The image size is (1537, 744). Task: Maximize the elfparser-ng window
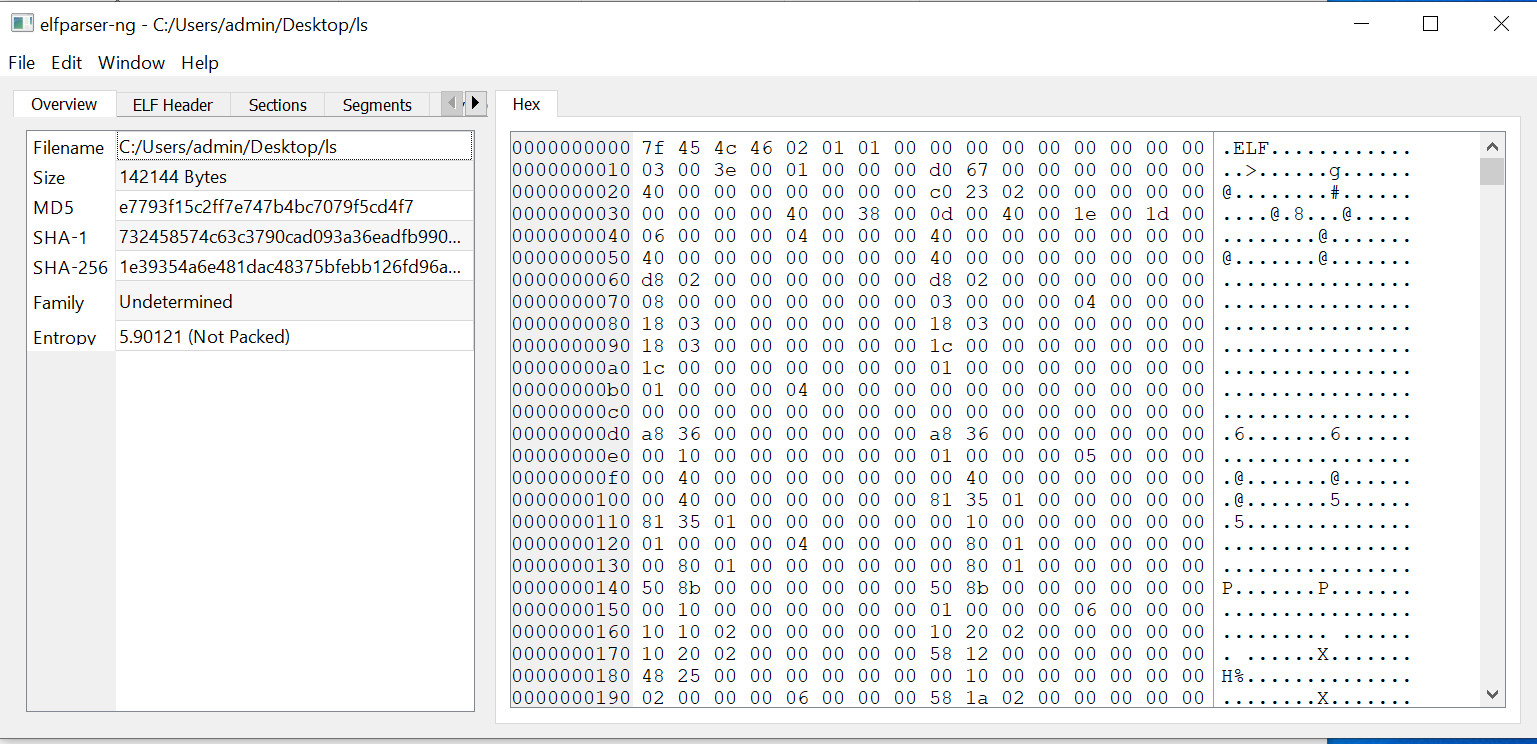(x=1430, y=24)
